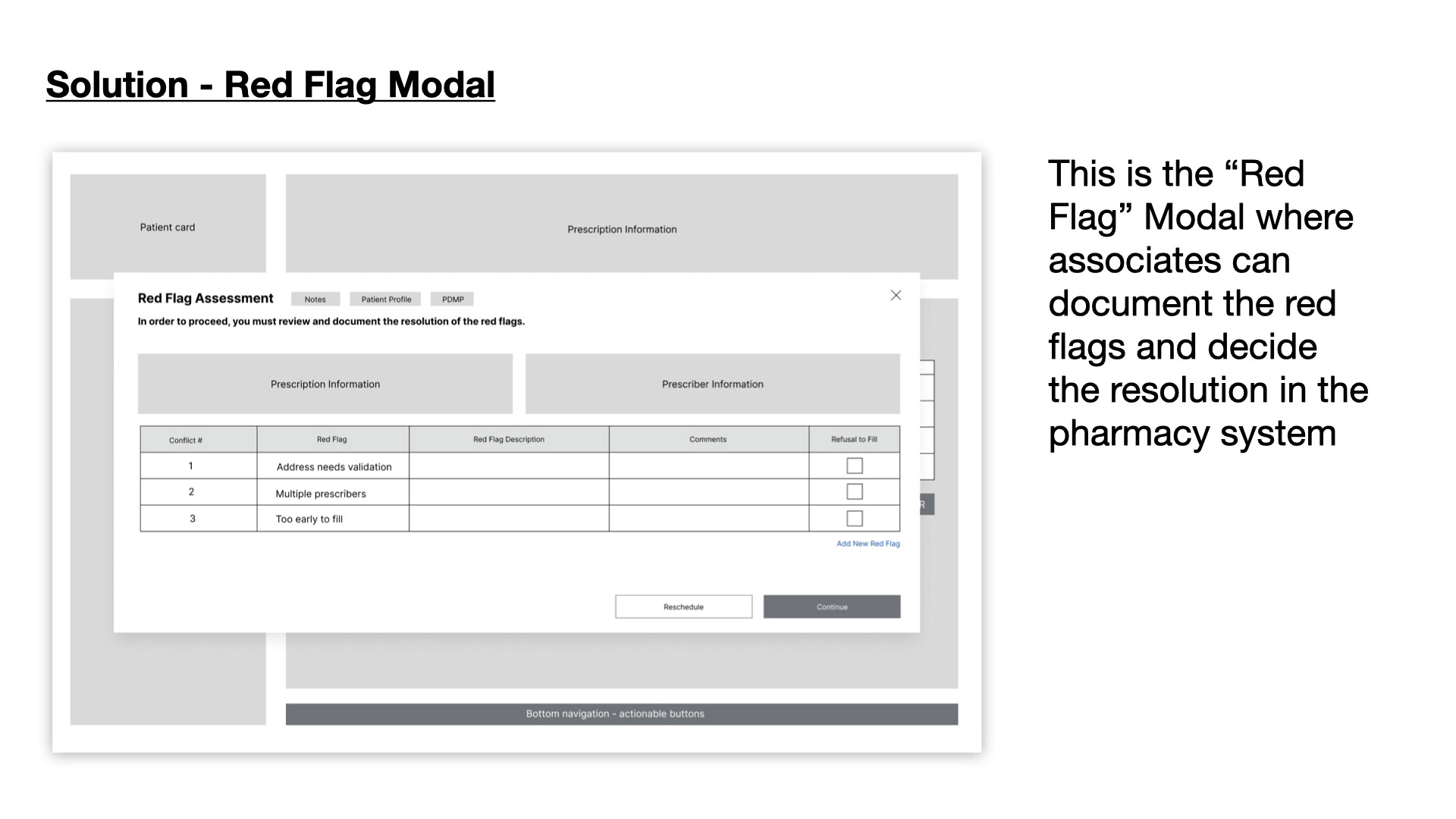Click the Bottom navigation actionable buttons bar
The image size is (1456, 819).
click(x=621, y=714)
